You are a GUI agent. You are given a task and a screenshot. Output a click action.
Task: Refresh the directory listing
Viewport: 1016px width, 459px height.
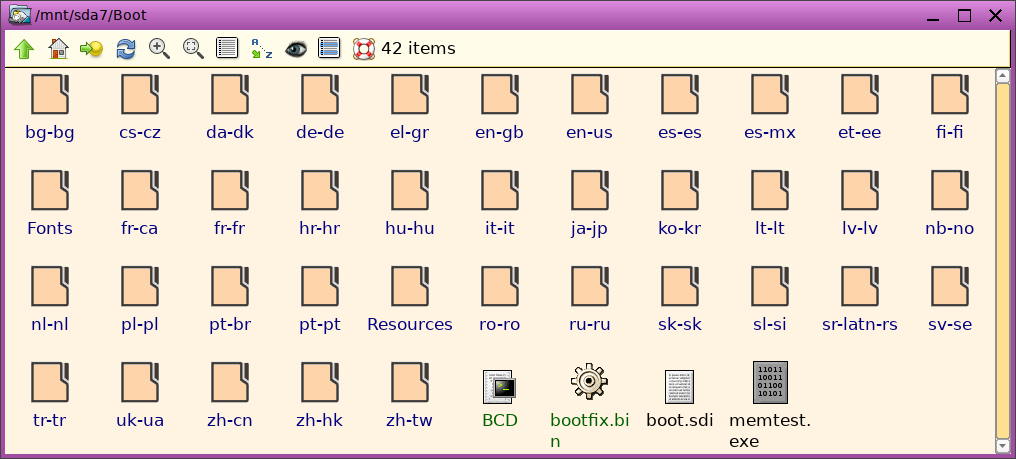click(x=126, y=49)
